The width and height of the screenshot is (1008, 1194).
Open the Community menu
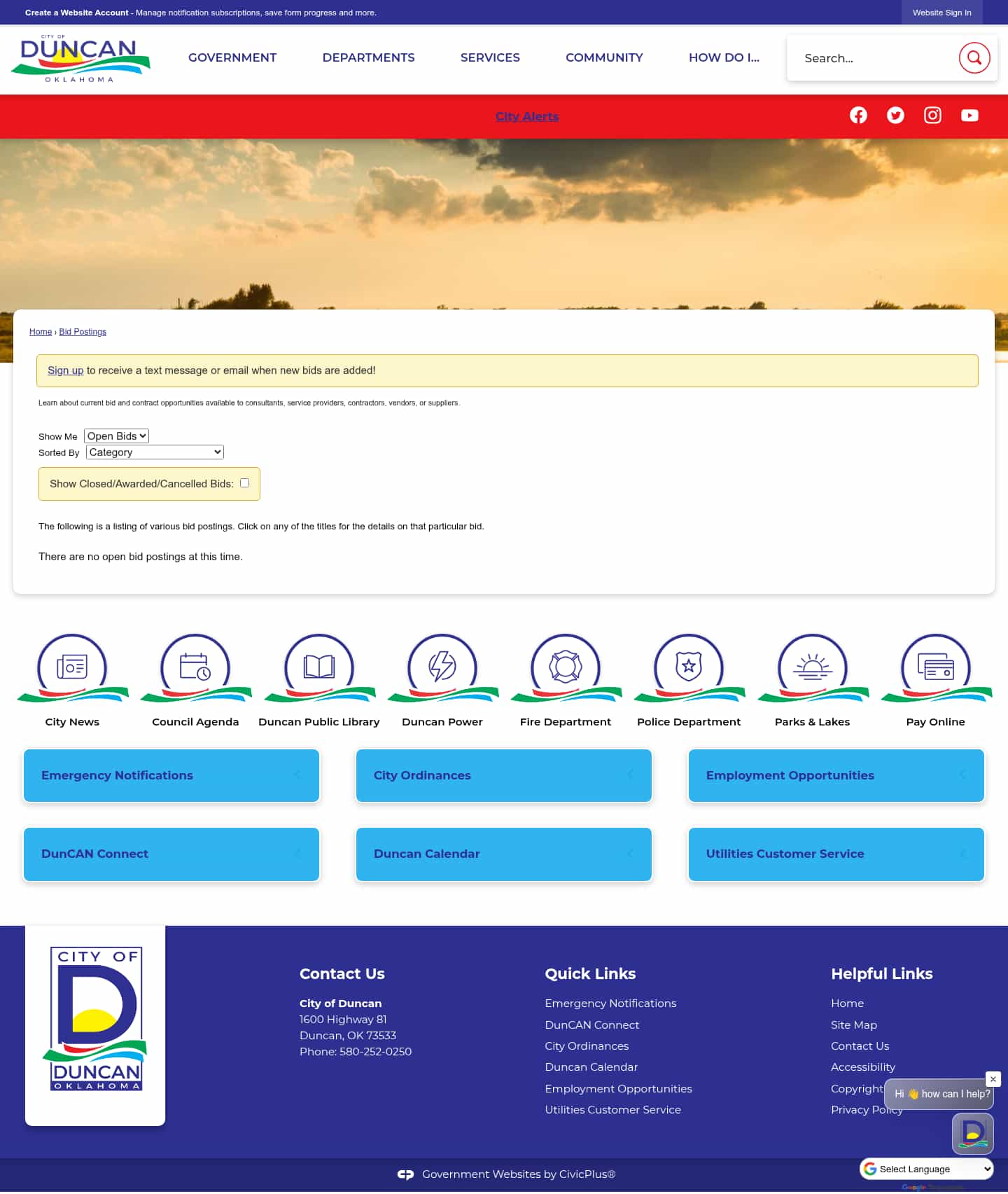click(x=604, y=57)
